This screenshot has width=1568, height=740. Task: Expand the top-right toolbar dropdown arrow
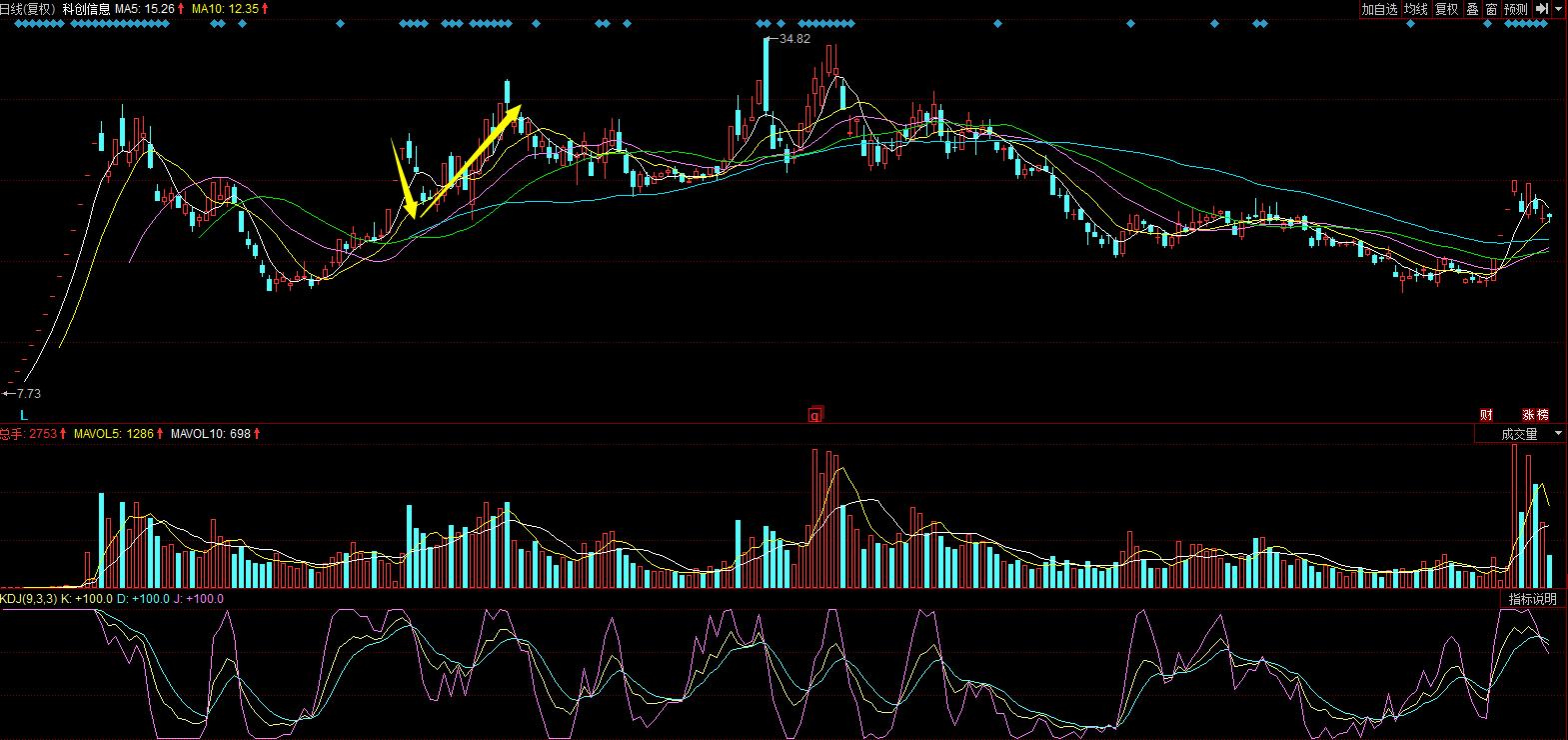point(1557,9)
